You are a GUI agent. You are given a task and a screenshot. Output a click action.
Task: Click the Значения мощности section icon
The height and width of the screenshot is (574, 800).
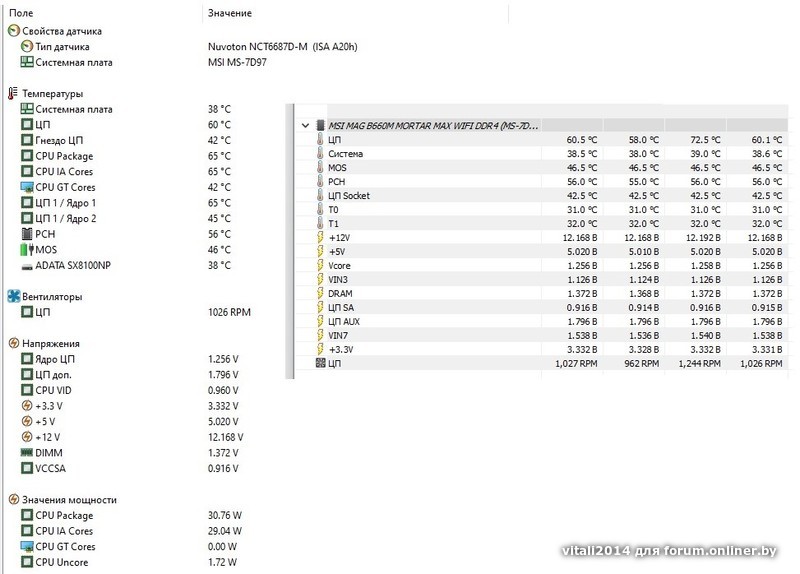(14, 500)
